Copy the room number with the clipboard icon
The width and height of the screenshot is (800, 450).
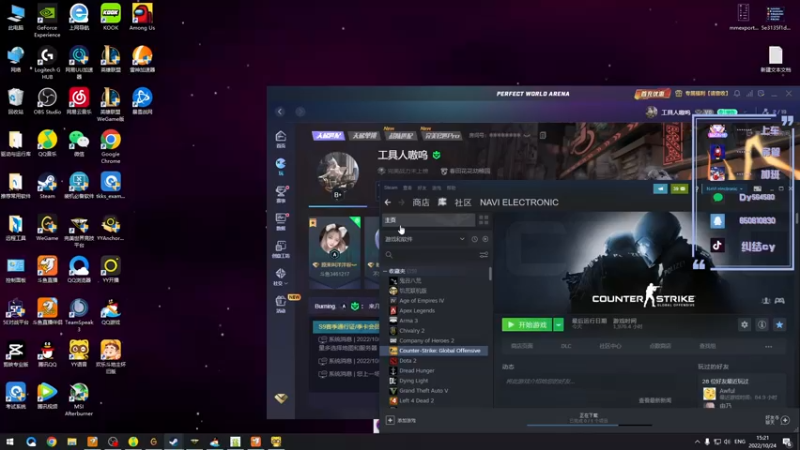pyautogui.click(x=543, y=135)
